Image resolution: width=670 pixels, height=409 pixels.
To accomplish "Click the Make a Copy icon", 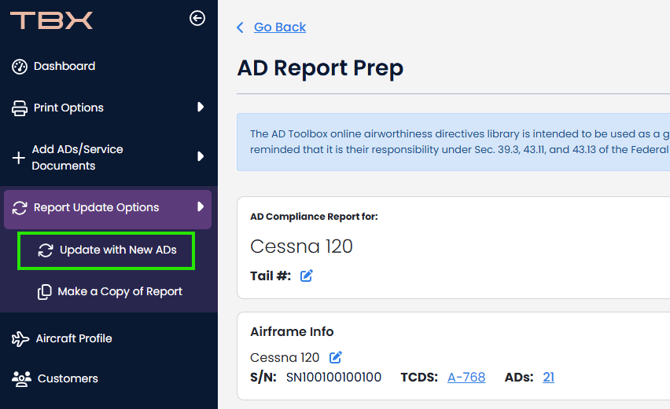I will (45, 292).
